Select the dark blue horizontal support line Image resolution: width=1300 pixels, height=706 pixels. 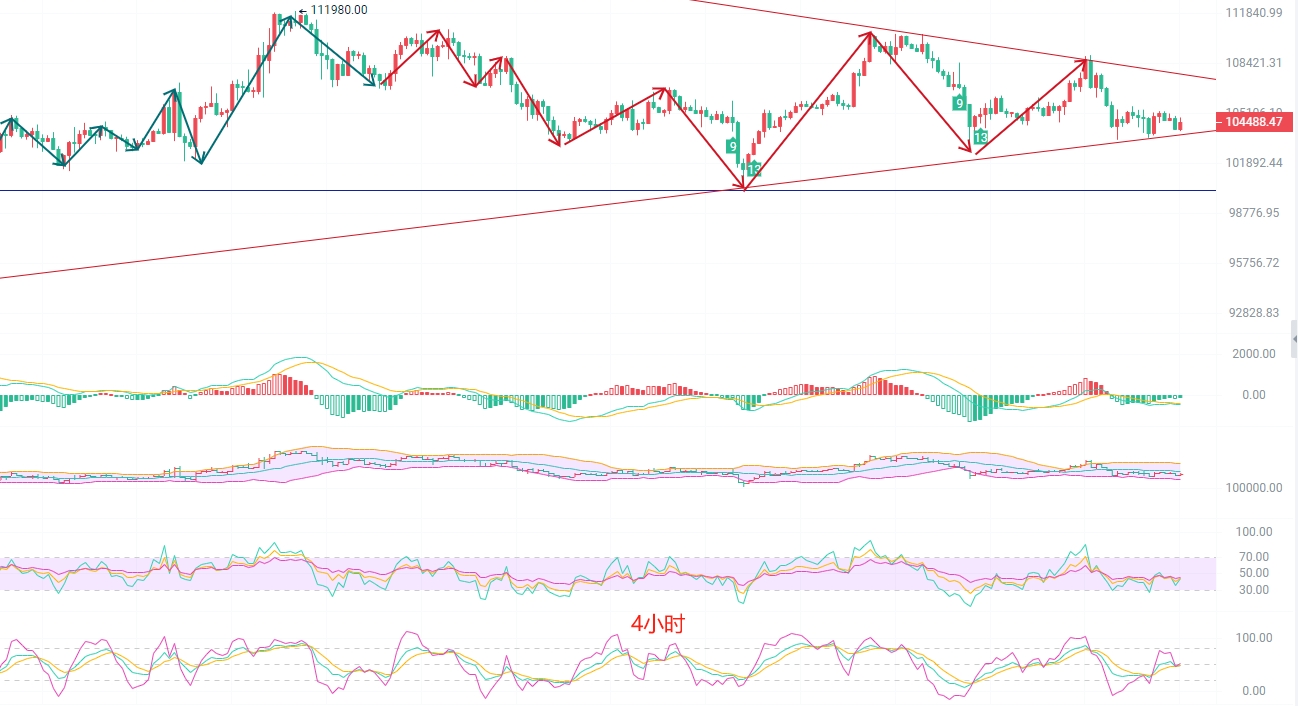pos(608,190)
